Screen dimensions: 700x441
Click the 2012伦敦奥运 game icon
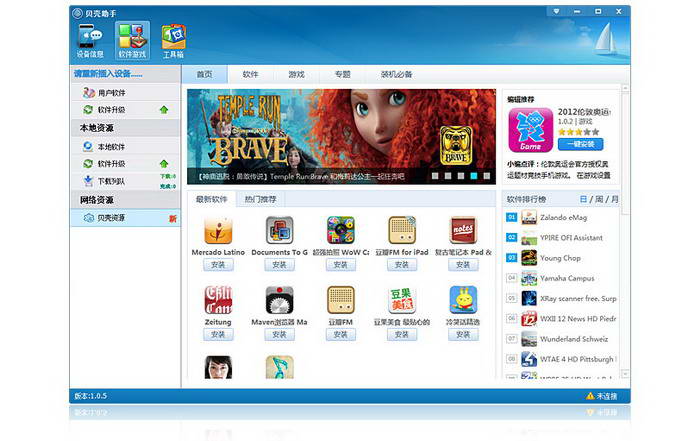(530, 130)
